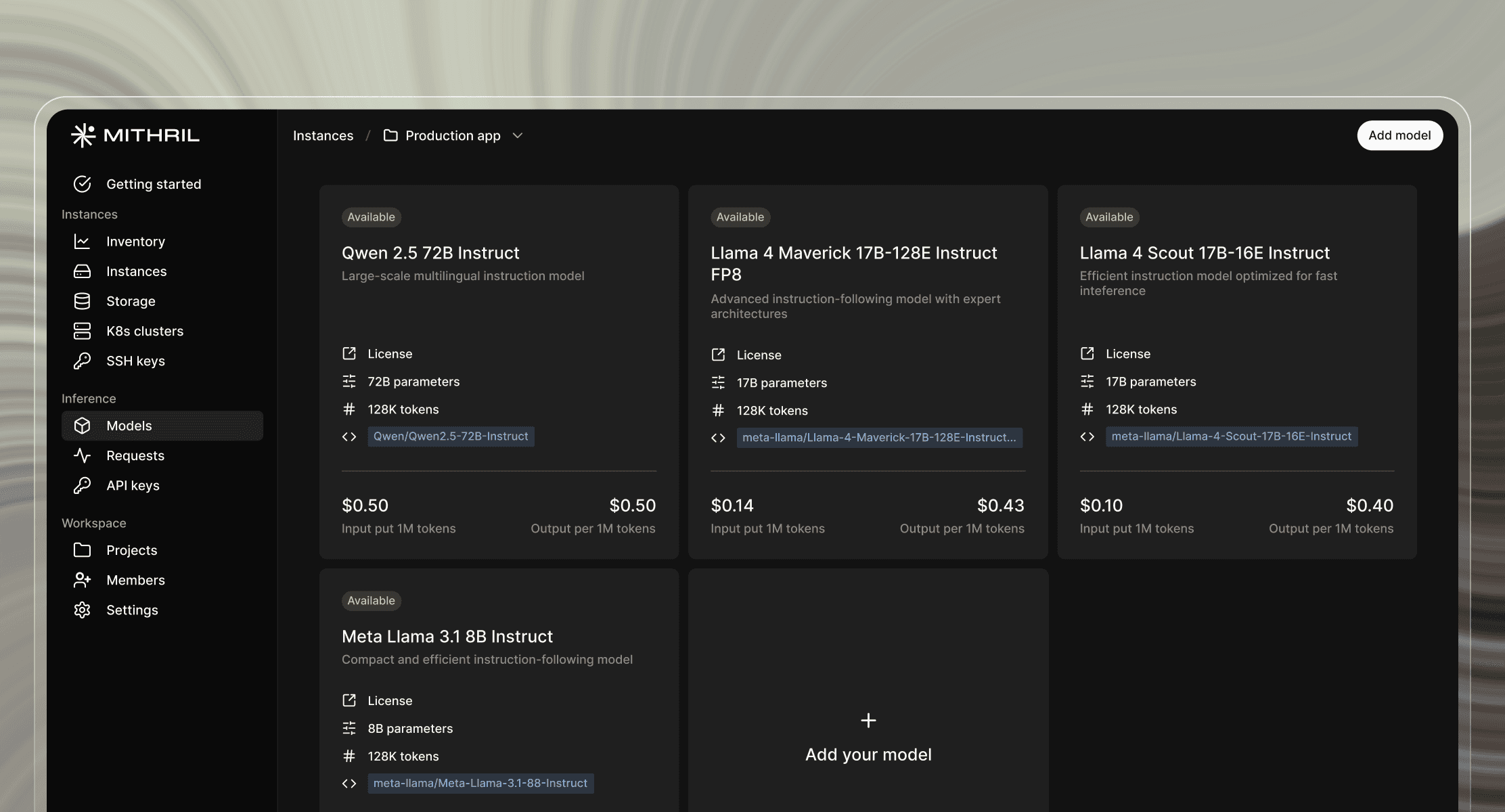
Task: Open API keys in sidebar
Action: (x=133, y=485)
